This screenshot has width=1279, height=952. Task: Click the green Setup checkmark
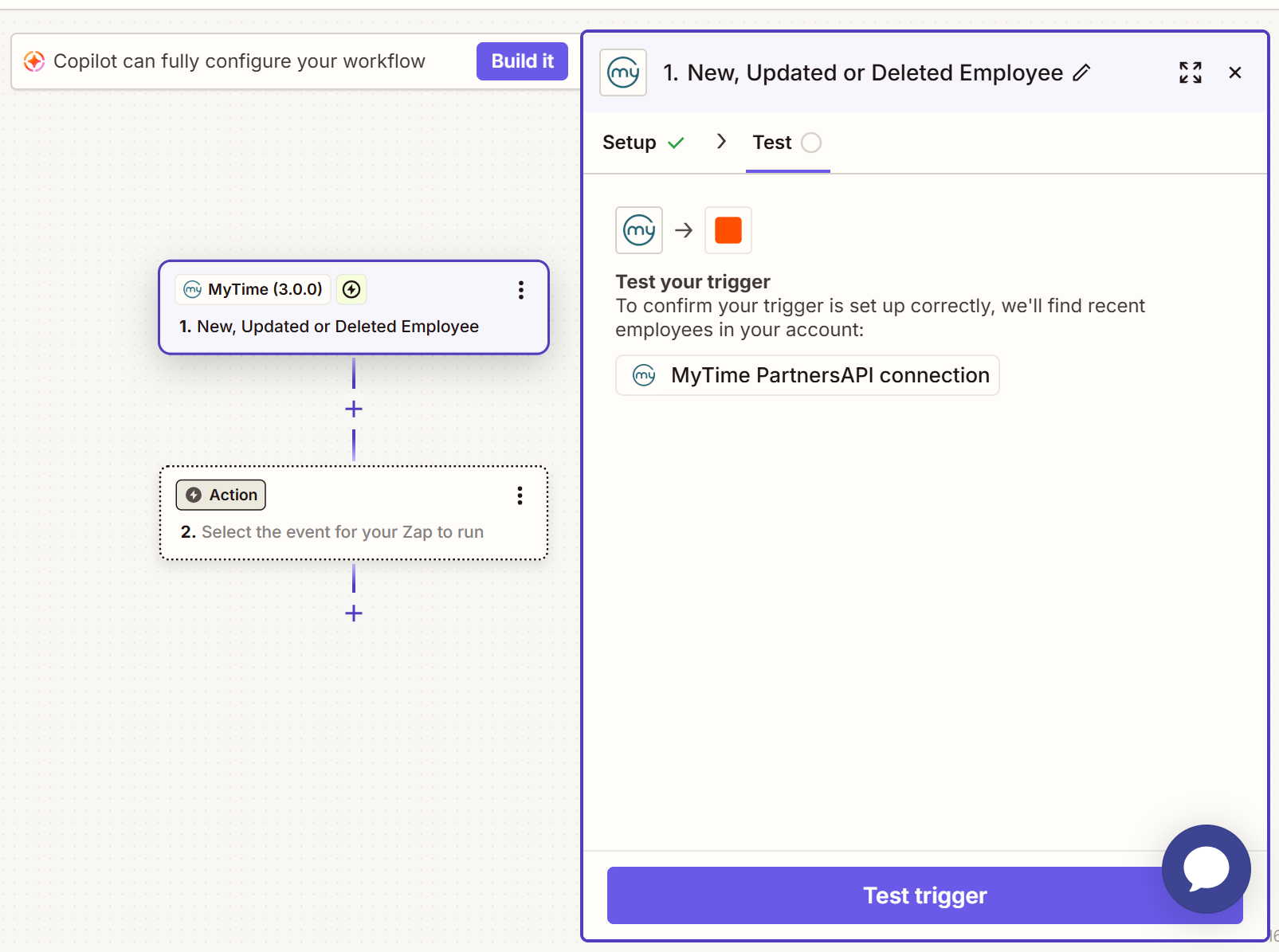pos(677,143)
